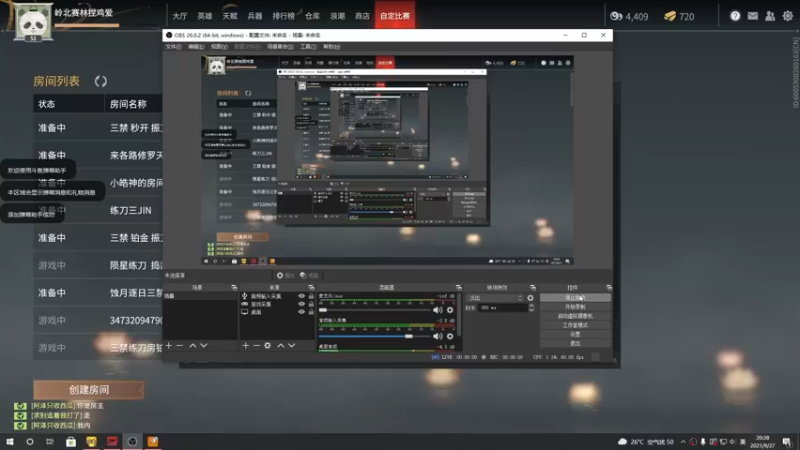Click 启动虚拟摄像机 button
Image resolution: width=800 pixels, height=450 pixels.
click(575, 316)
